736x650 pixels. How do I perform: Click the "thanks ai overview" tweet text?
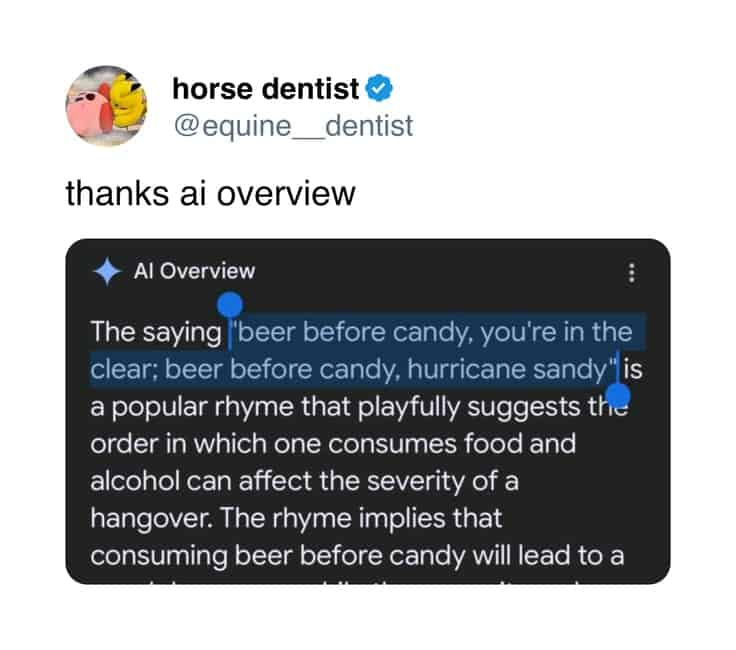[x=210, y=192]
